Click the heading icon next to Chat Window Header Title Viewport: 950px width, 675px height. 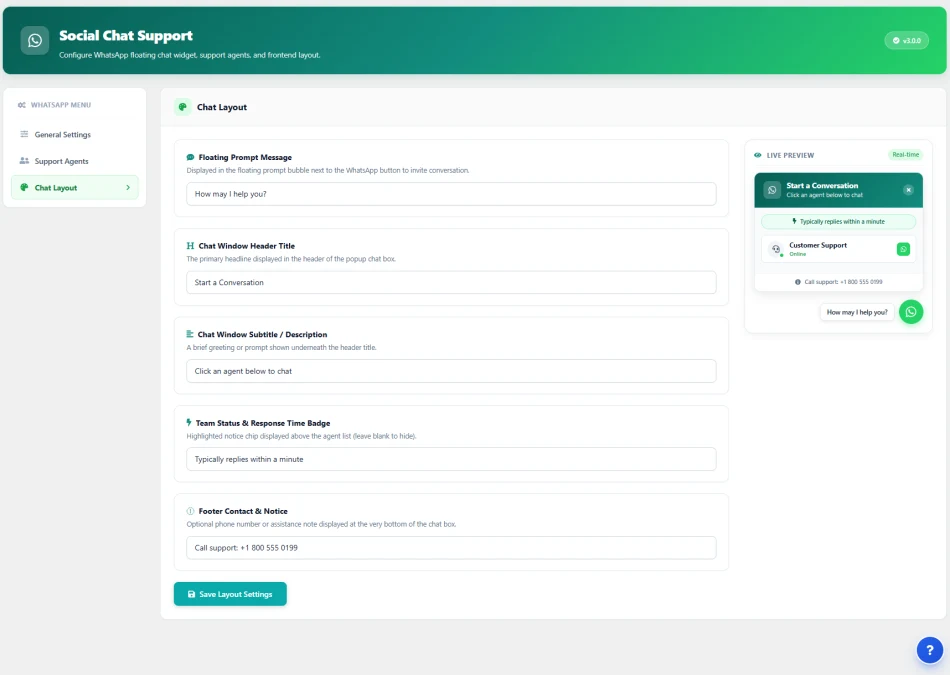tap(190, 245)
